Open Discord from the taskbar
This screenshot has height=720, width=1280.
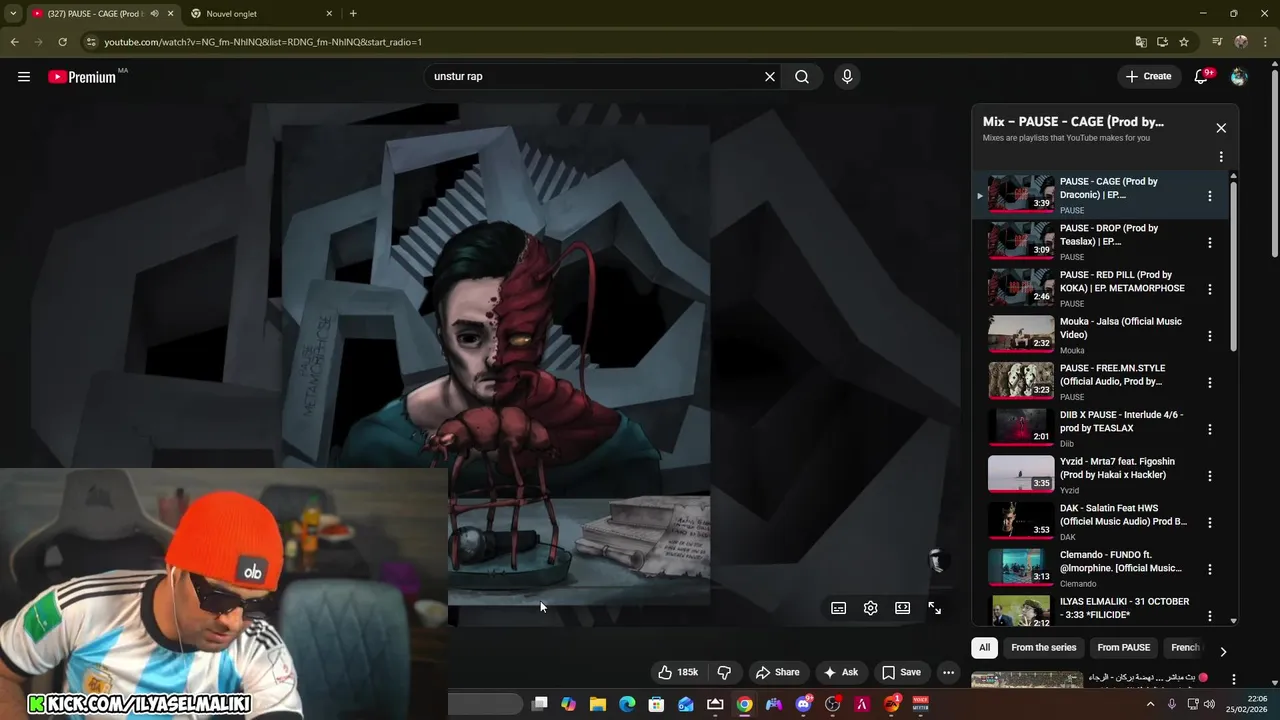point(803,704)
